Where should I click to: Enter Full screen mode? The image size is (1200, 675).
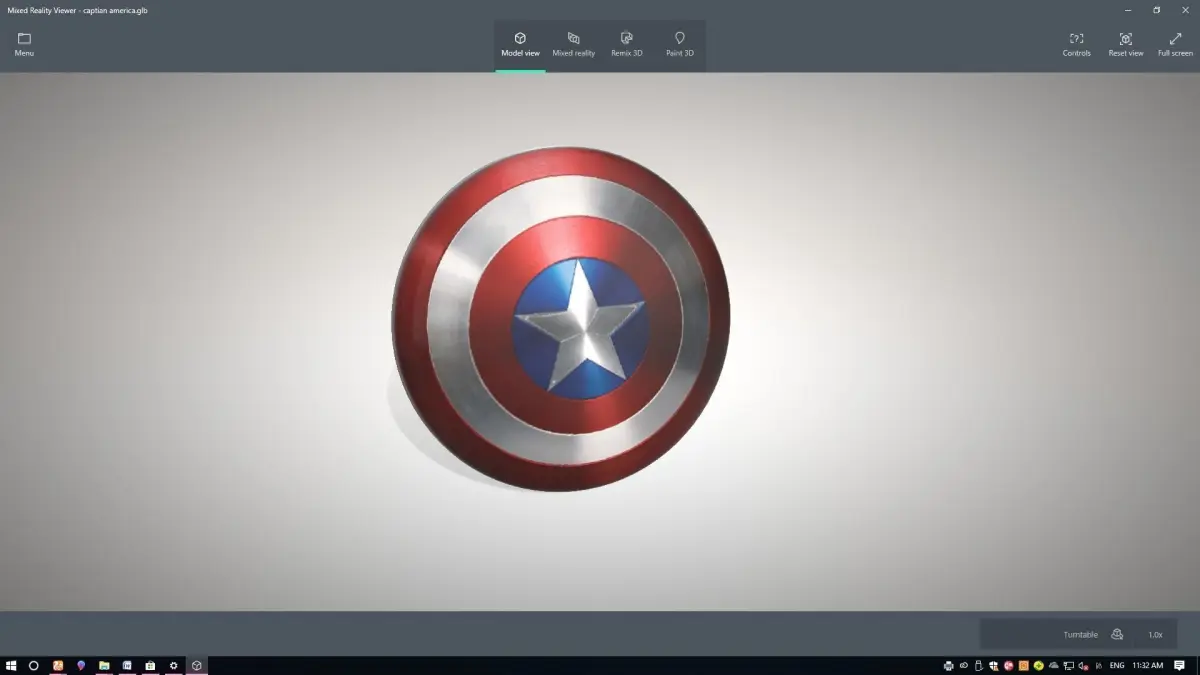pyautogui.click(x=1175, y=44)
